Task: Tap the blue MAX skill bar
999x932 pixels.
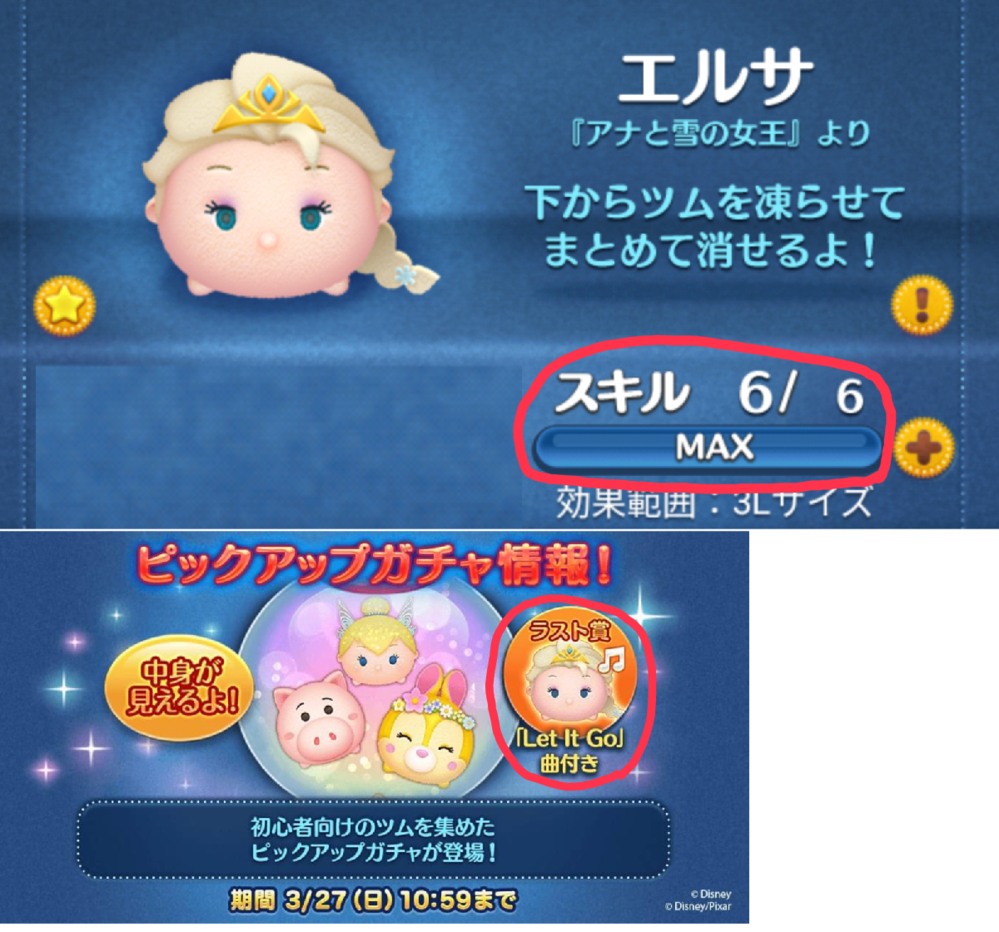Action: click(x=707, y=448)
